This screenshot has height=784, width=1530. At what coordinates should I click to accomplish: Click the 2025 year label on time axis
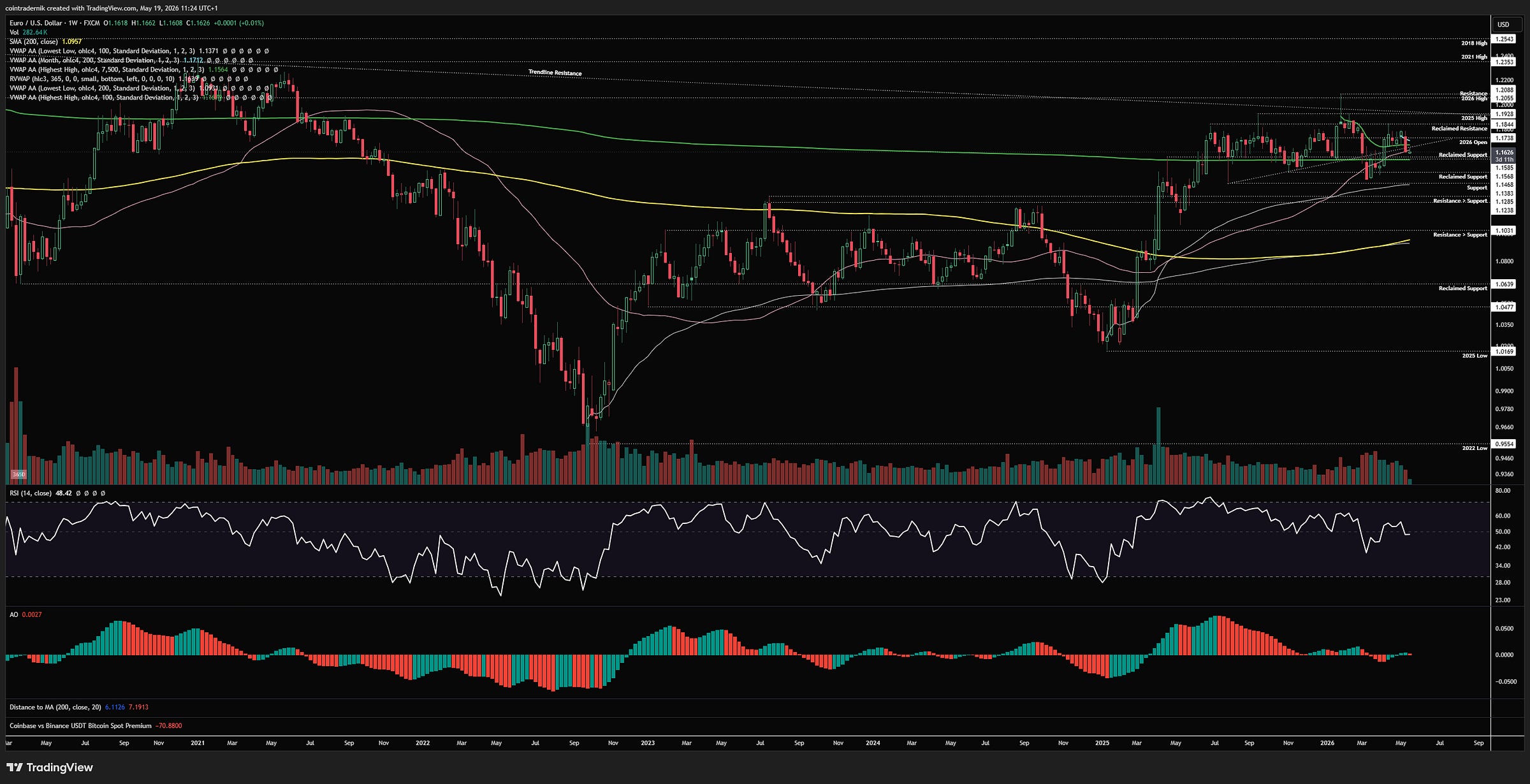pyautogui.click(x=1102, y=743)
